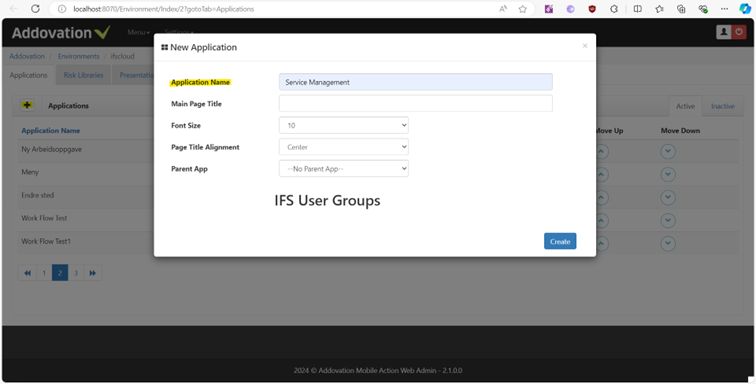Image resolution: width=756 pixels, height=384 pixels.
Task: Close the New Application dialog
Action: [585, 46]
